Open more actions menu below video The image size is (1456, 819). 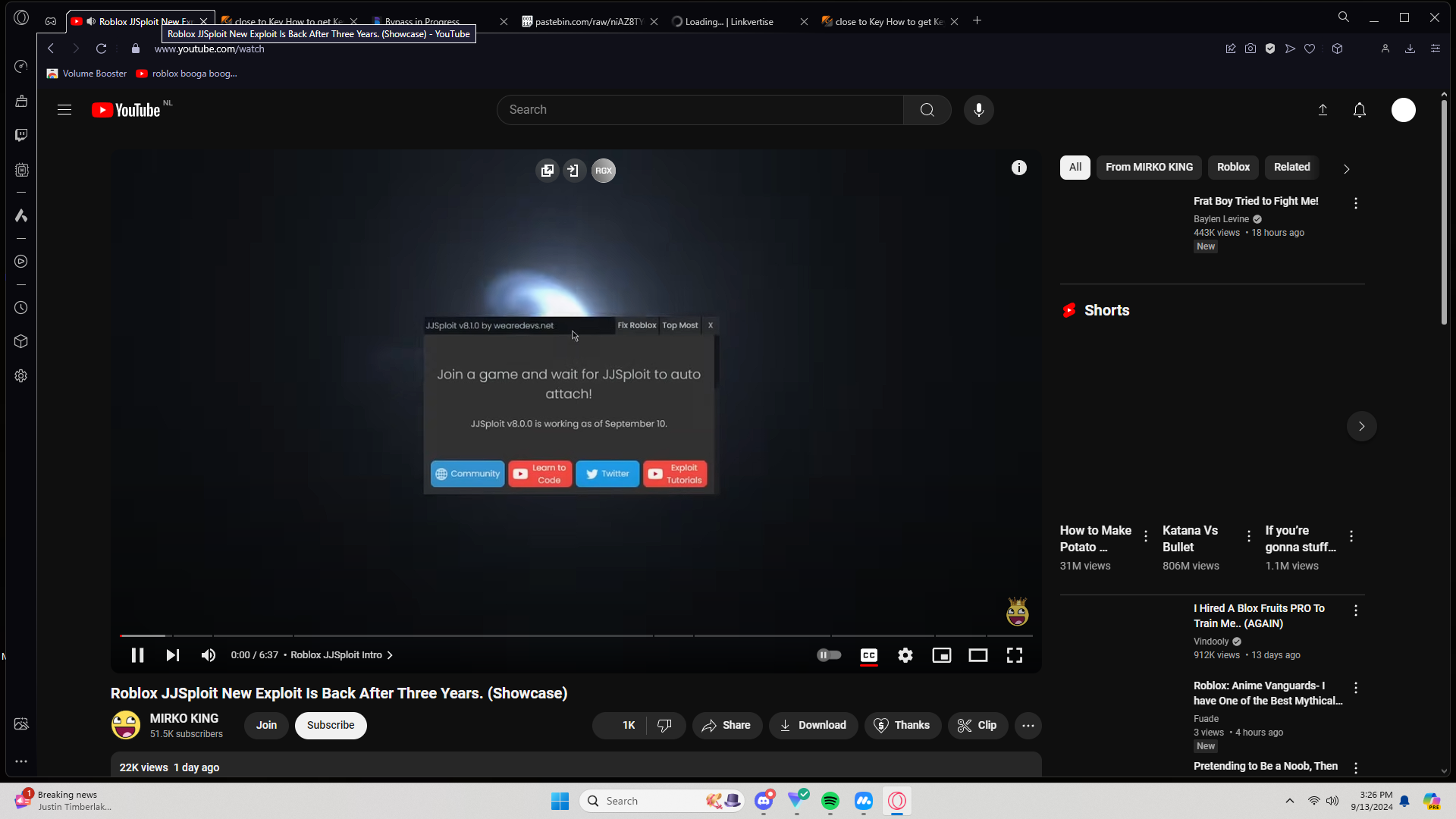click(1028, 726)
